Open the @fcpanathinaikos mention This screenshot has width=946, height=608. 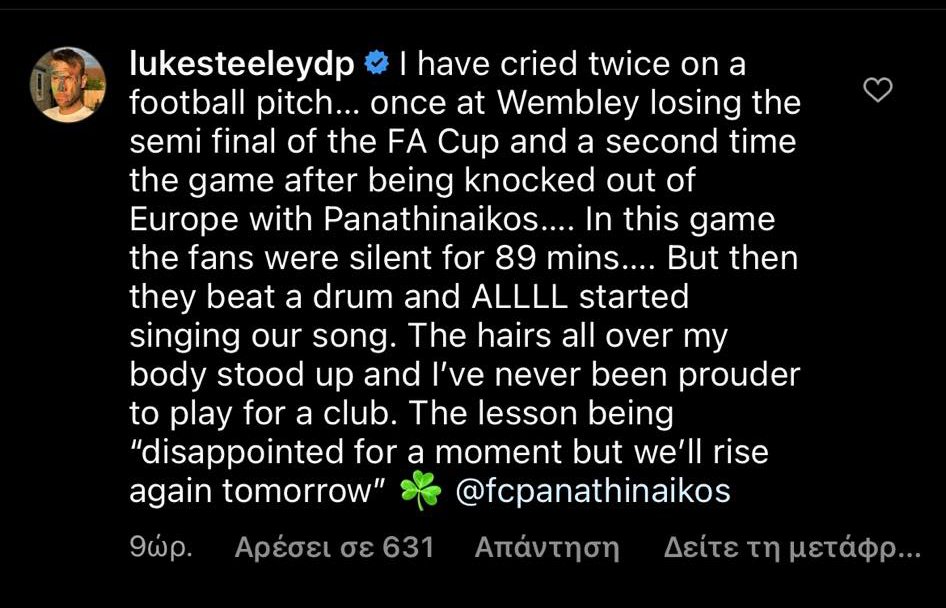tap(592, 492)
